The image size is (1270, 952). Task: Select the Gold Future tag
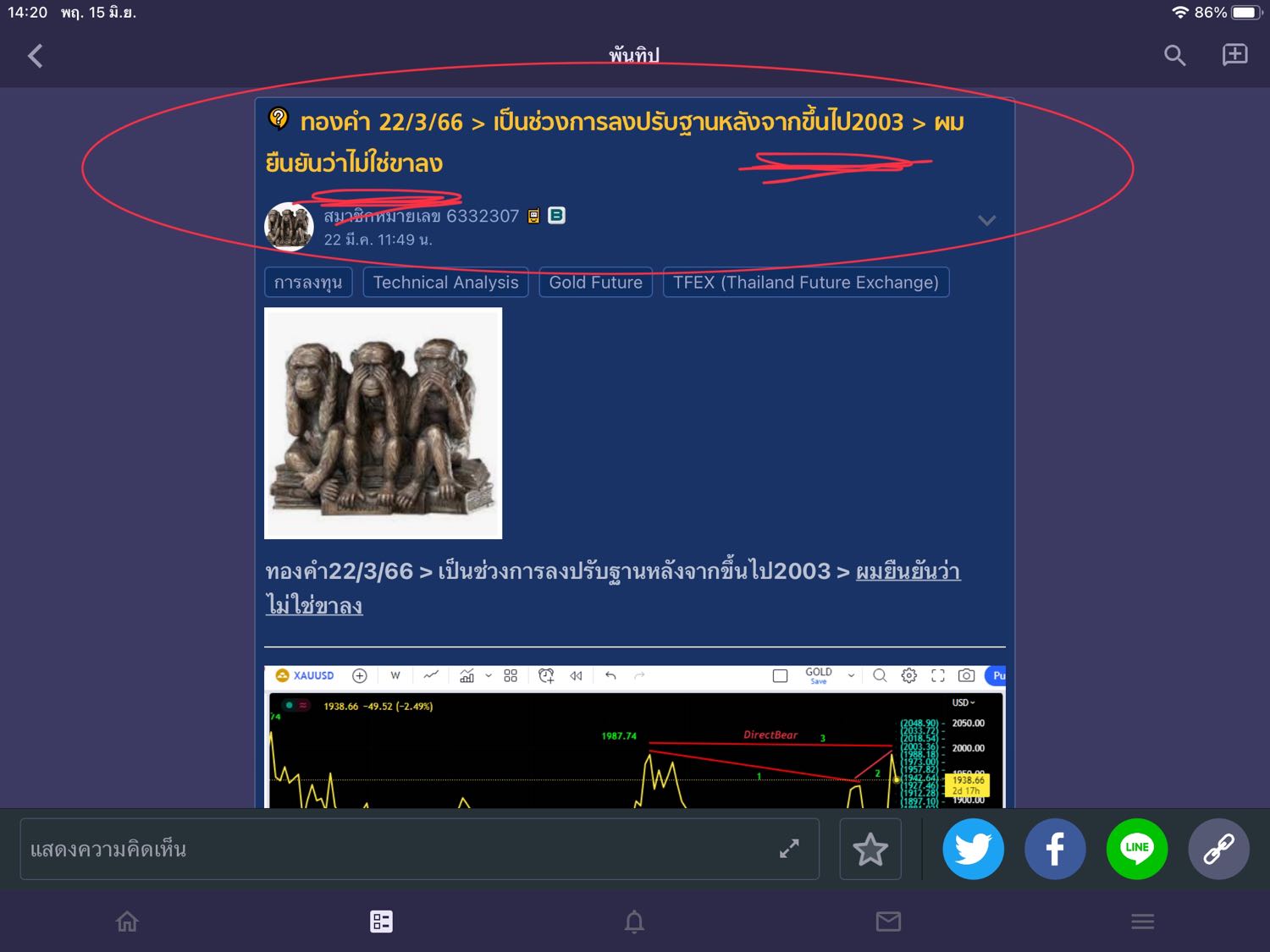click(595, 283)
